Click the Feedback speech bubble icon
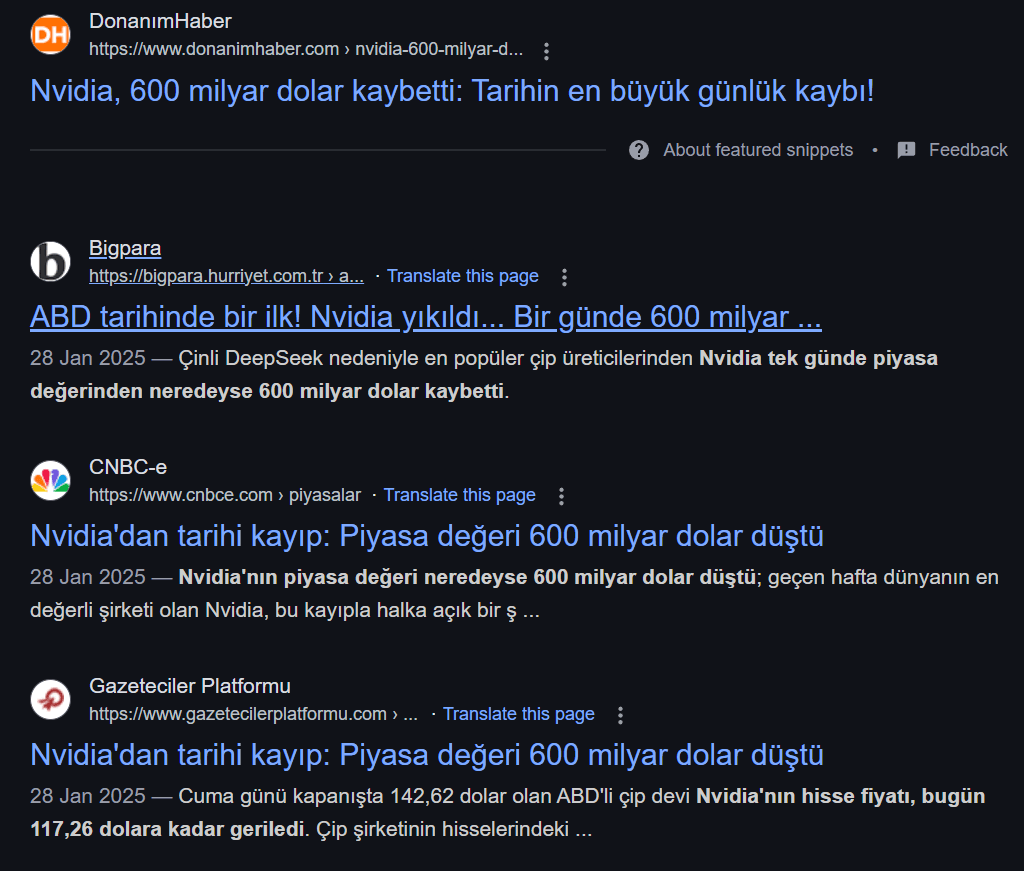This screenshot has height=871, width=1024. [x=906, y=150]
